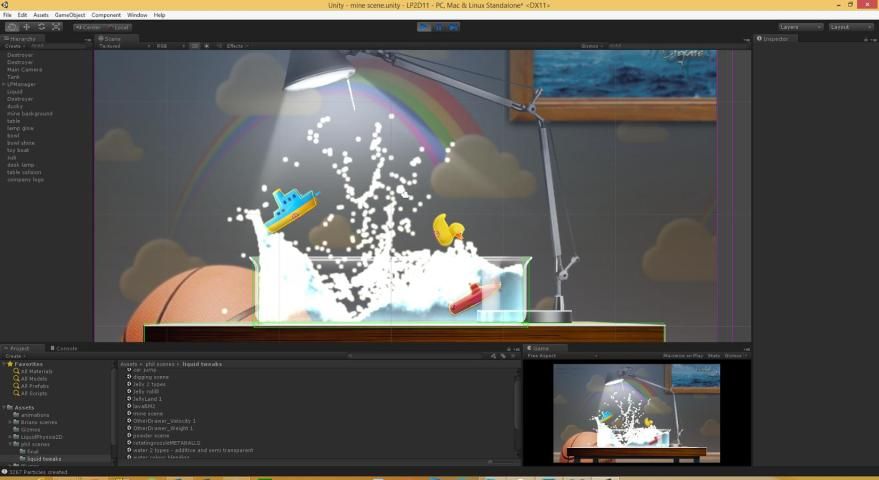Select the Rotate tool

point(41,27)
